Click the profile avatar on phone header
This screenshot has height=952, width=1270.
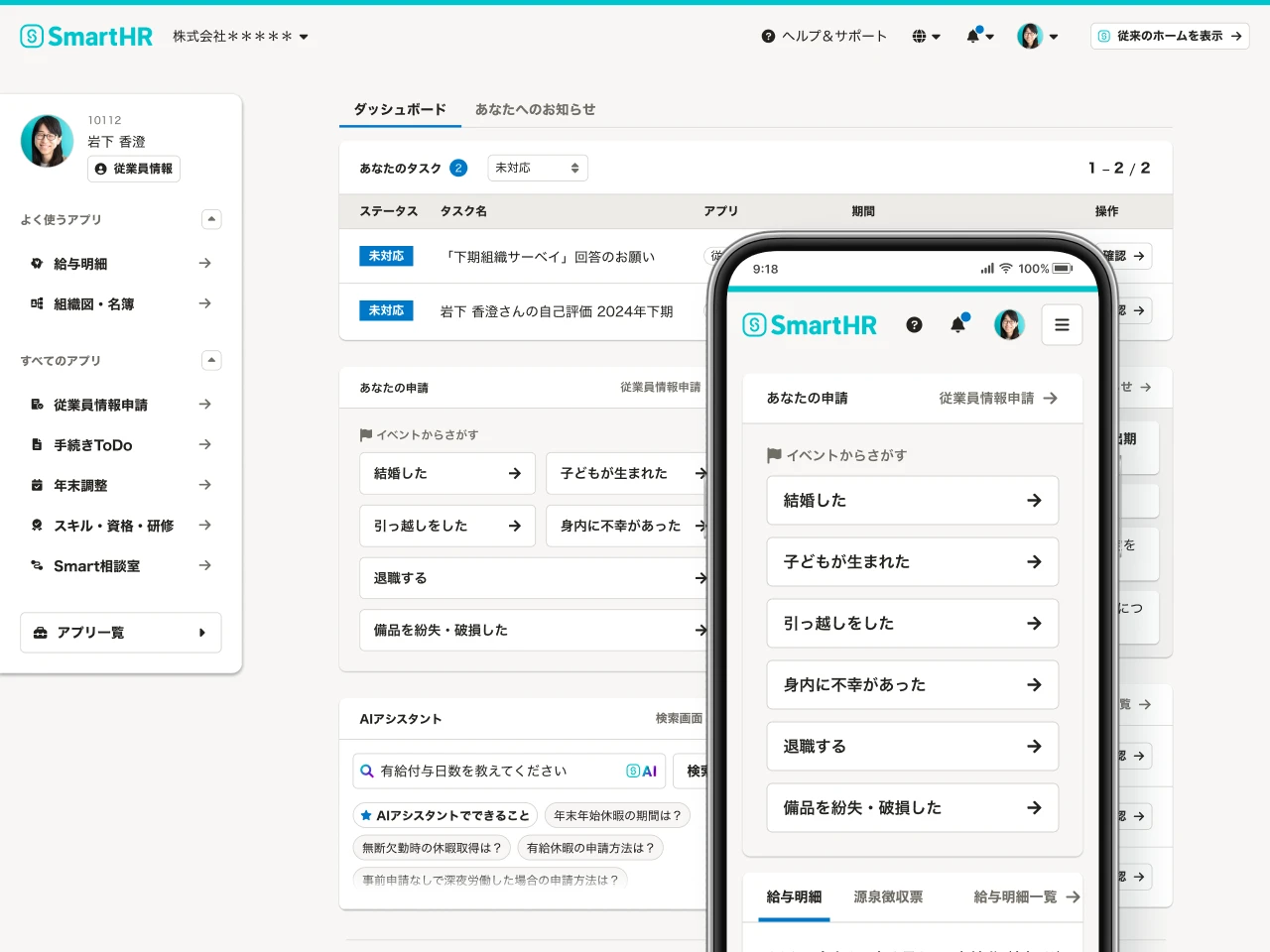point(1009,324)
